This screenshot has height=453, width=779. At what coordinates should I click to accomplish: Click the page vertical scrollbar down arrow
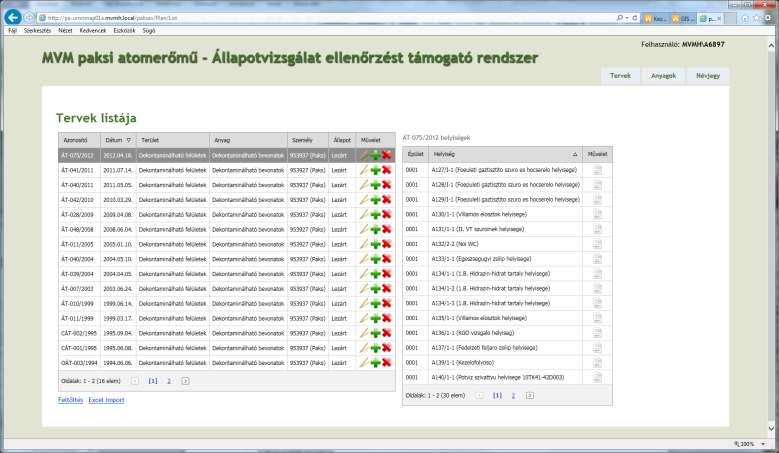(771, 428)
